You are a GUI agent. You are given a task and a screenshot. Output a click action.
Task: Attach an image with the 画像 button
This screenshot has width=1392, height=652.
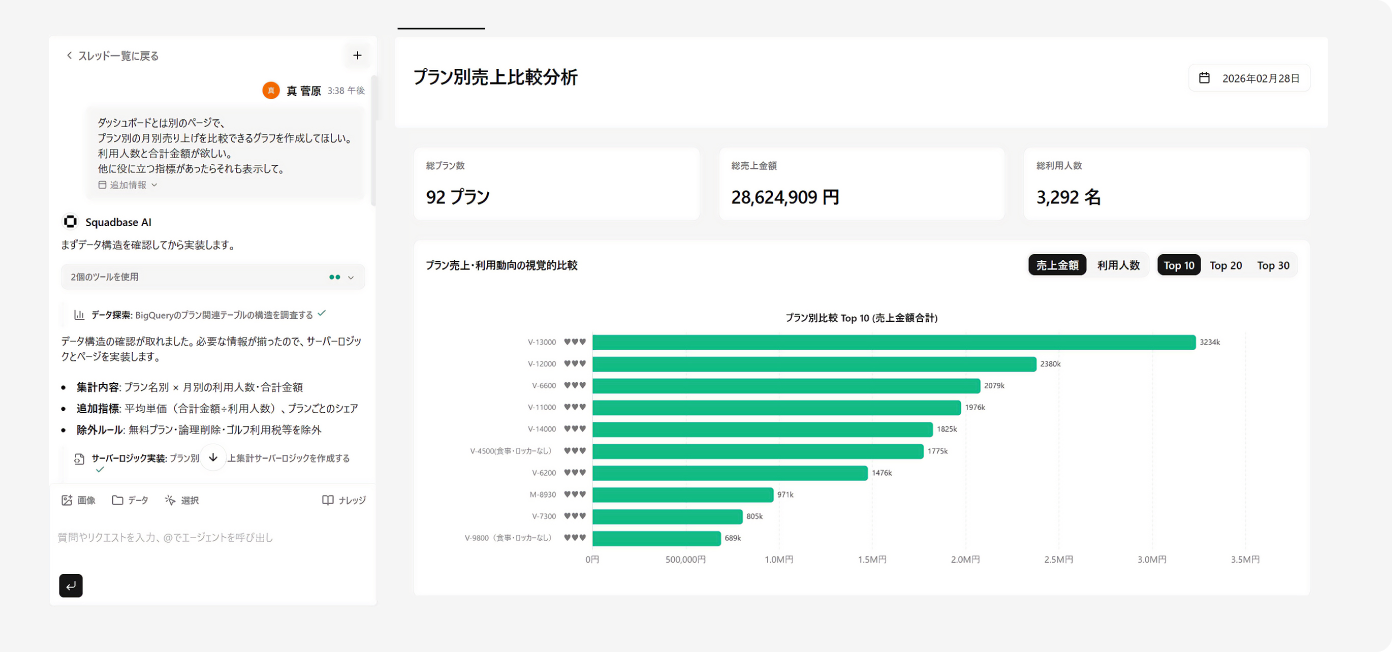coord(78,500)
